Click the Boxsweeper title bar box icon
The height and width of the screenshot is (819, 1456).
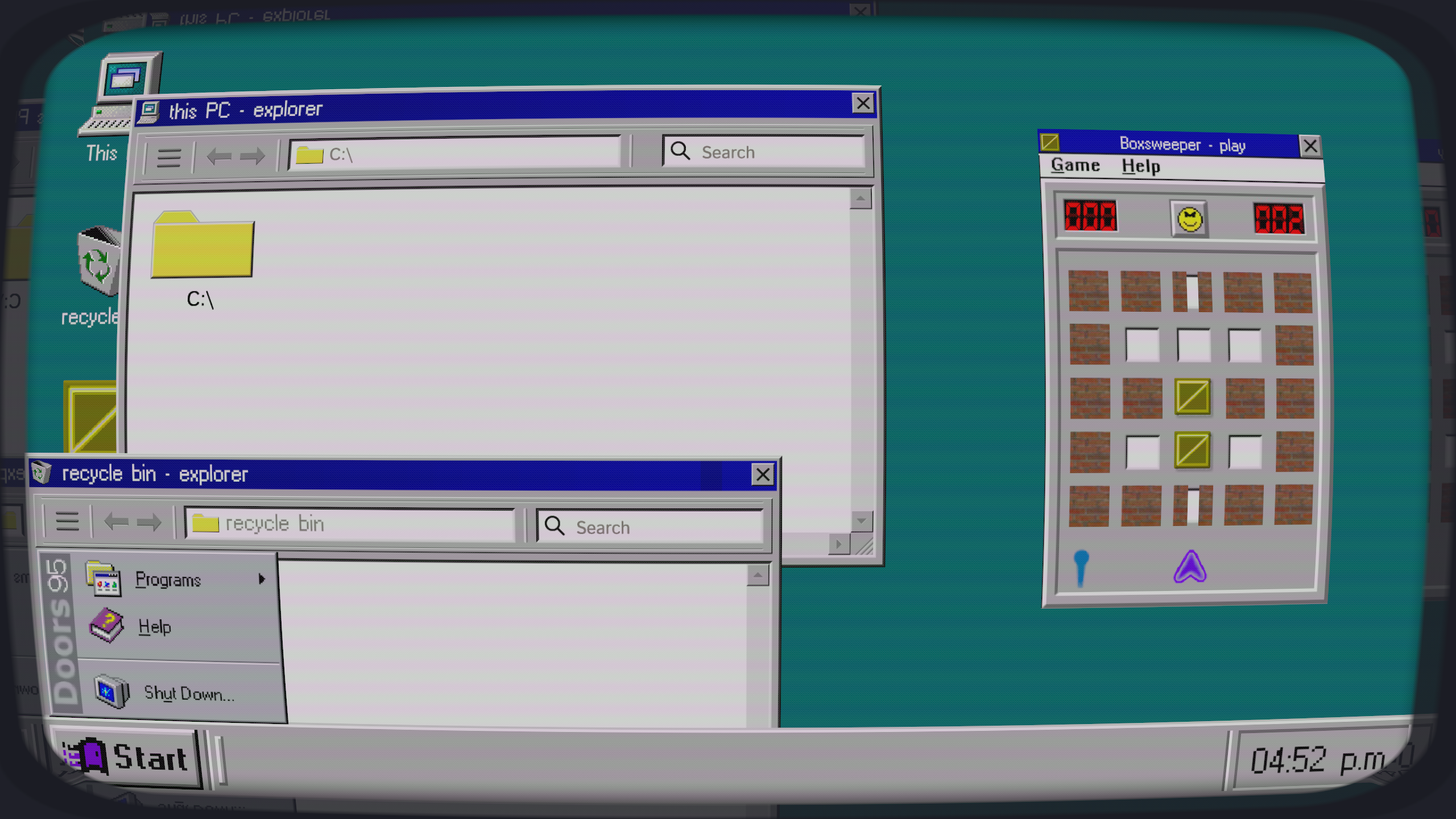tap(1050, 142)
